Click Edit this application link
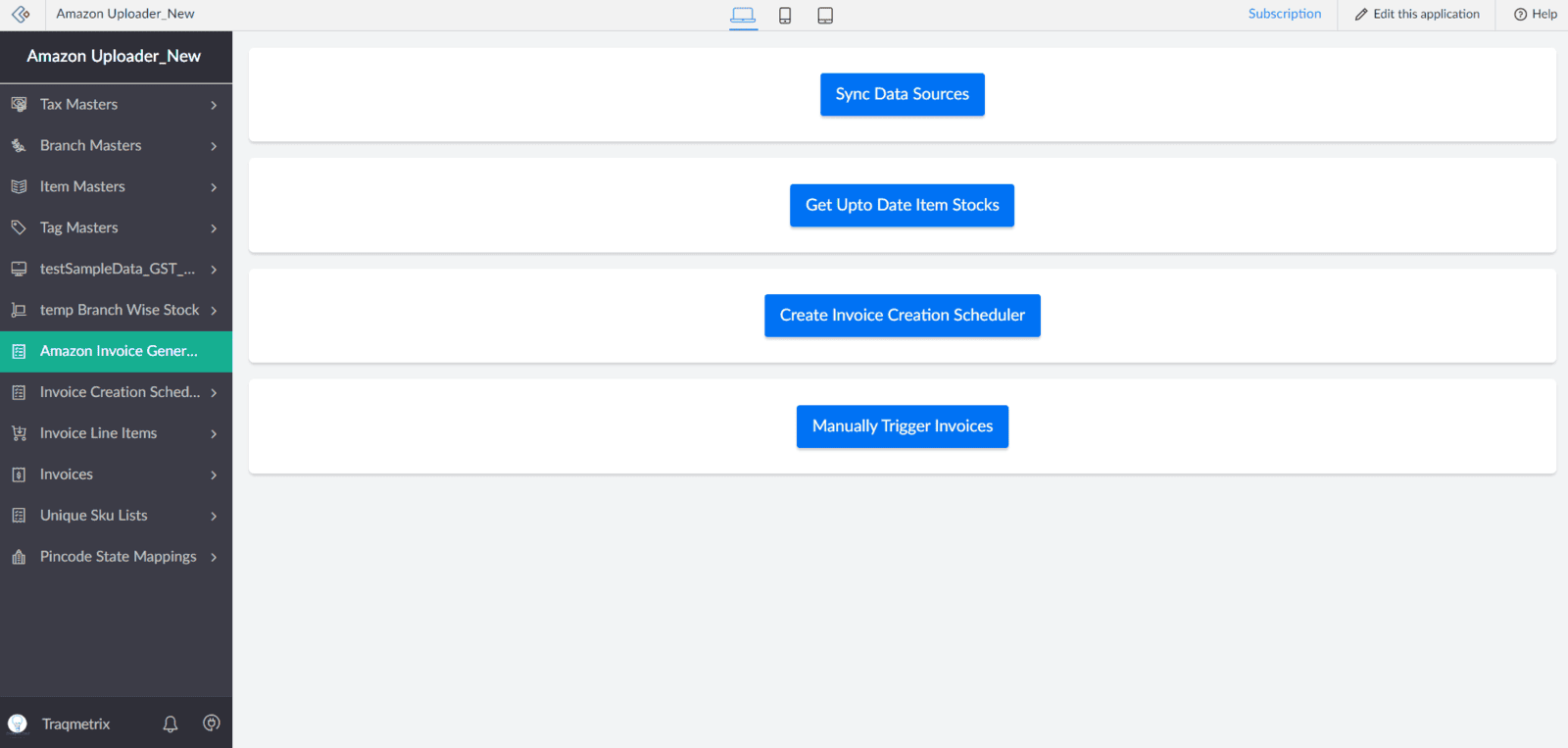 pos(1417,15)
